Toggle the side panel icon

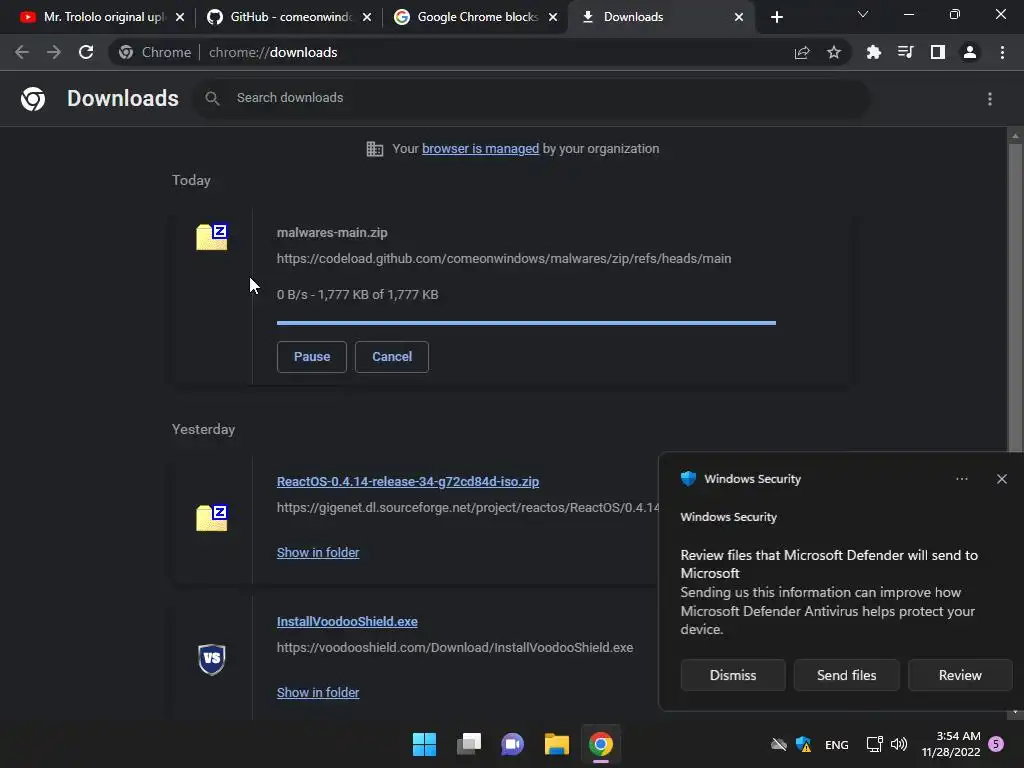tap(938, 52)
